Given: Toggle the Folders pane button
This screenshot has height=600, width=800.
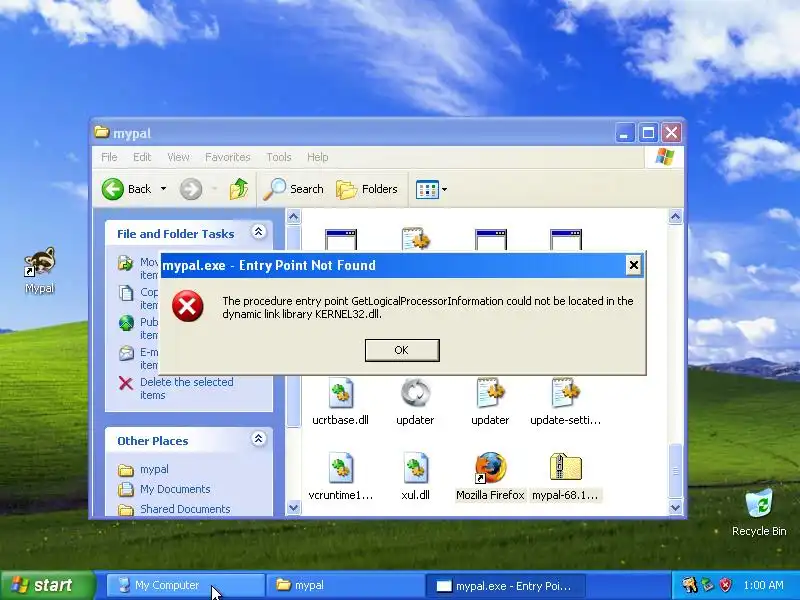Looking at the screenshot, I should [367, 189].
